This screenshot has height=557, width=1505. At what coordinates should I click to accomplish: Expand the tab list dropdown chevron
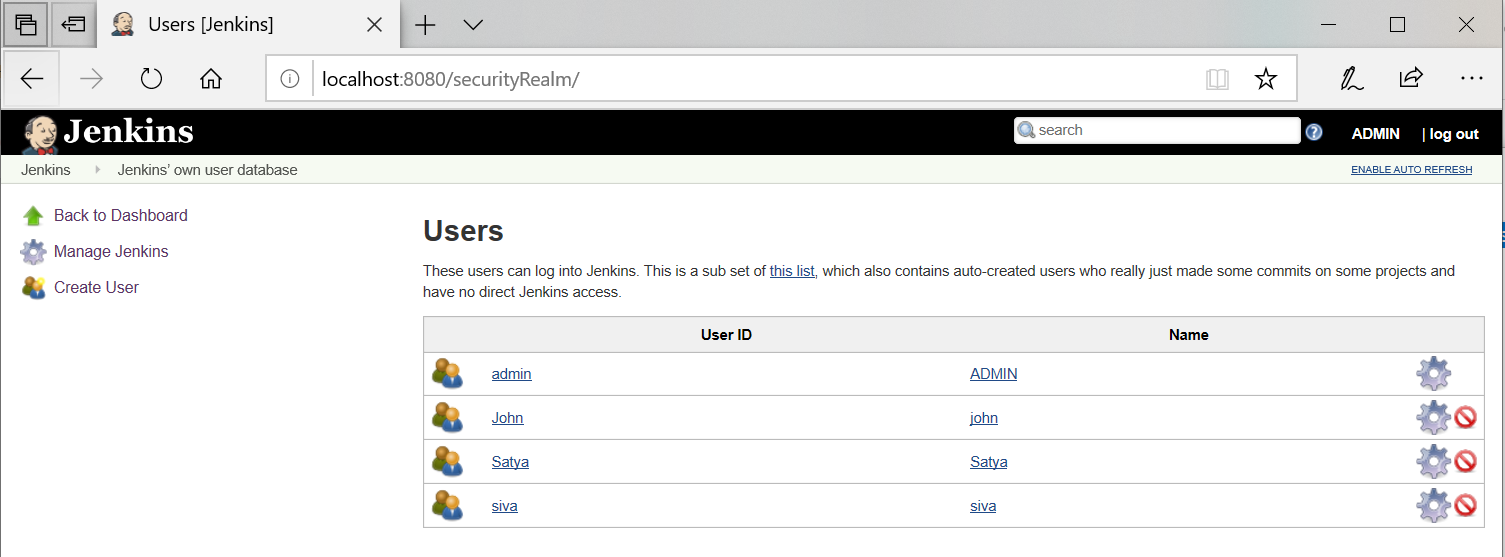tap(473, 25)
